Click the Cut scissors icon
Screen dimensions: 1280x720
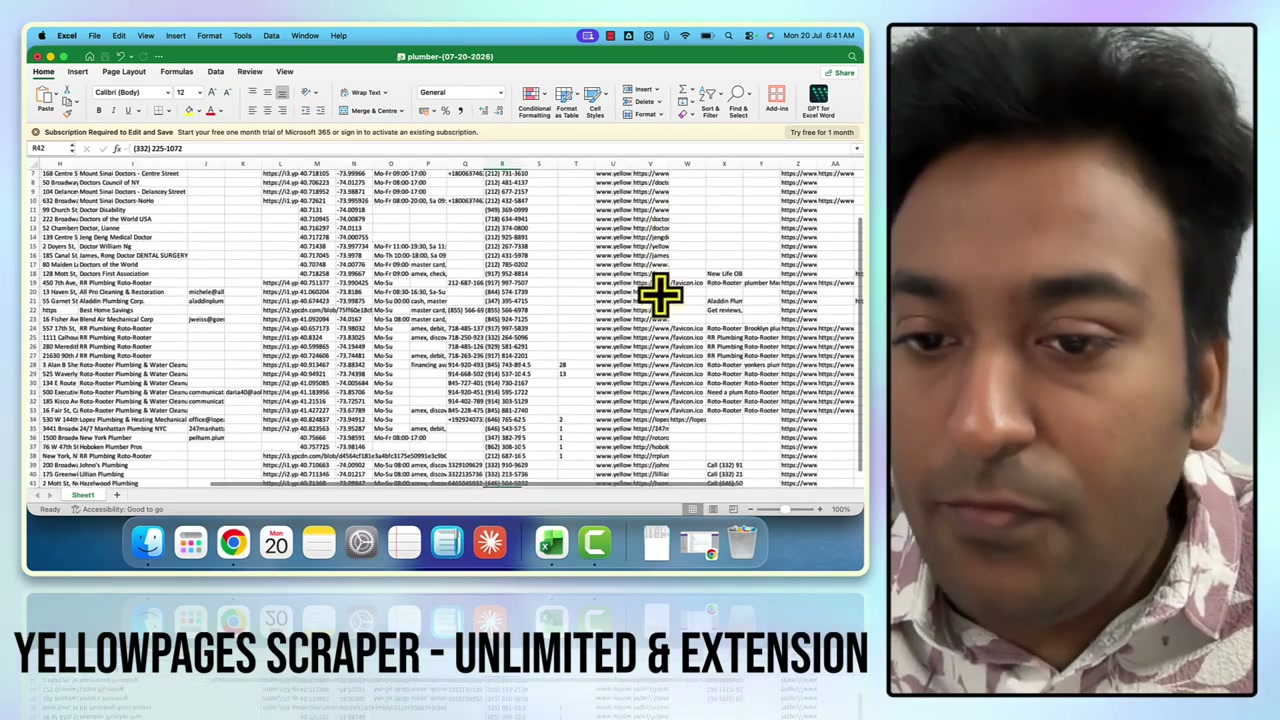[67, 92]
